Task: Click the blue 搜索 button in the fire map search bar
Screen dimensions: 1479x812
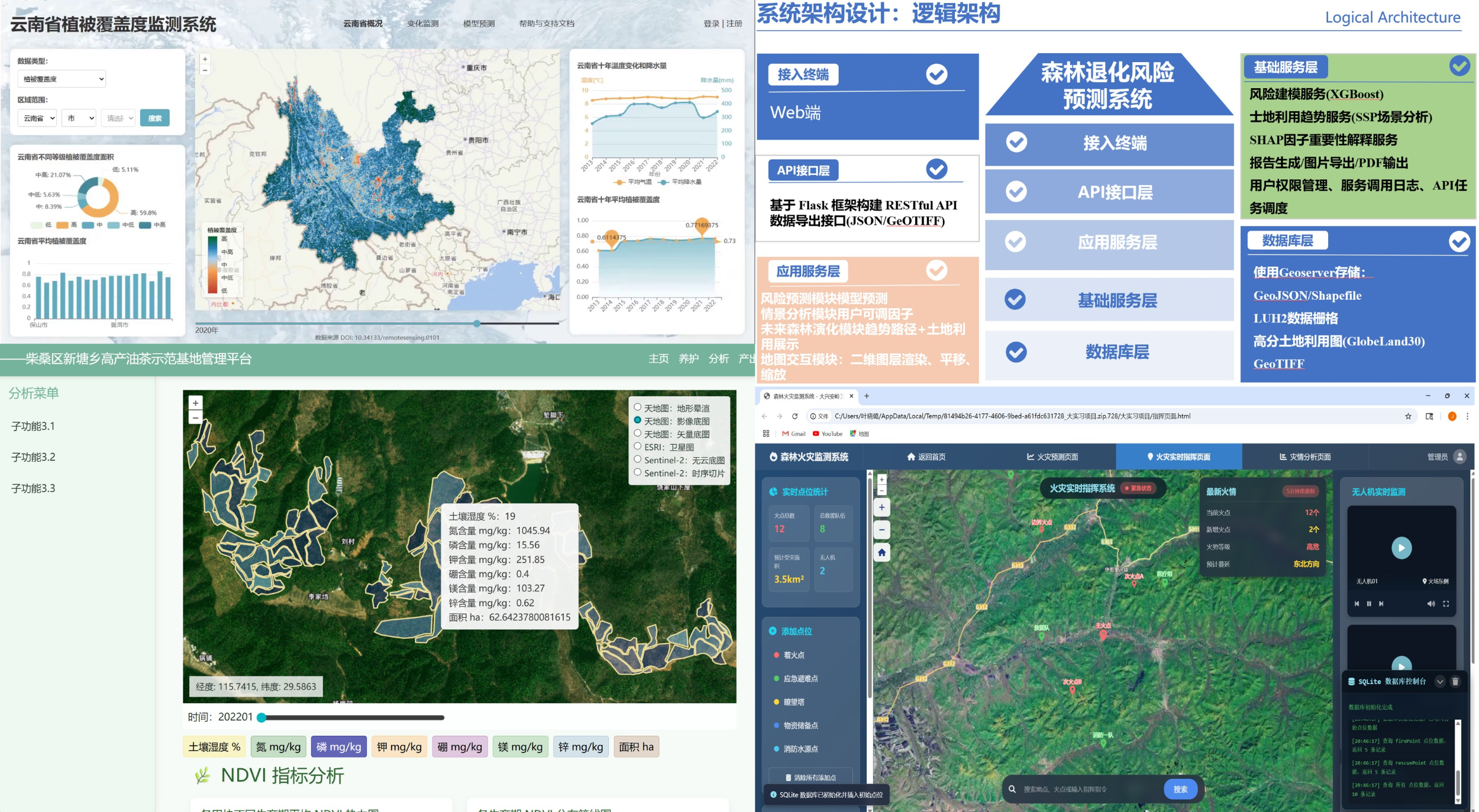Action: [x=1180, y=789]
